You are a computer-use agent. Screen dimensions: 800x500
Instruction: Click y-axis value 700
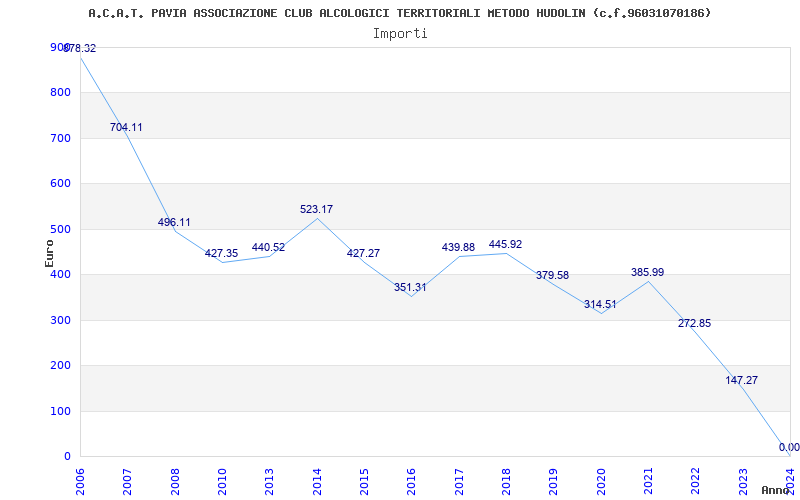tap(60, 138)
